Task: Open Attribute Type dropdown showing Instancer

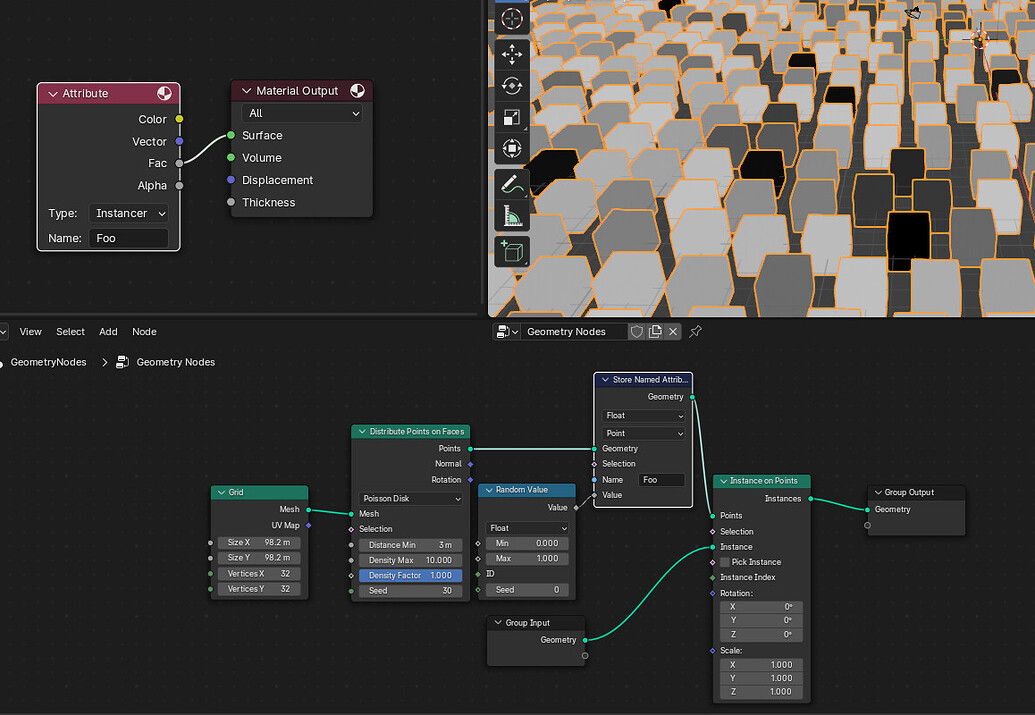Action: [x=129, y=213]
